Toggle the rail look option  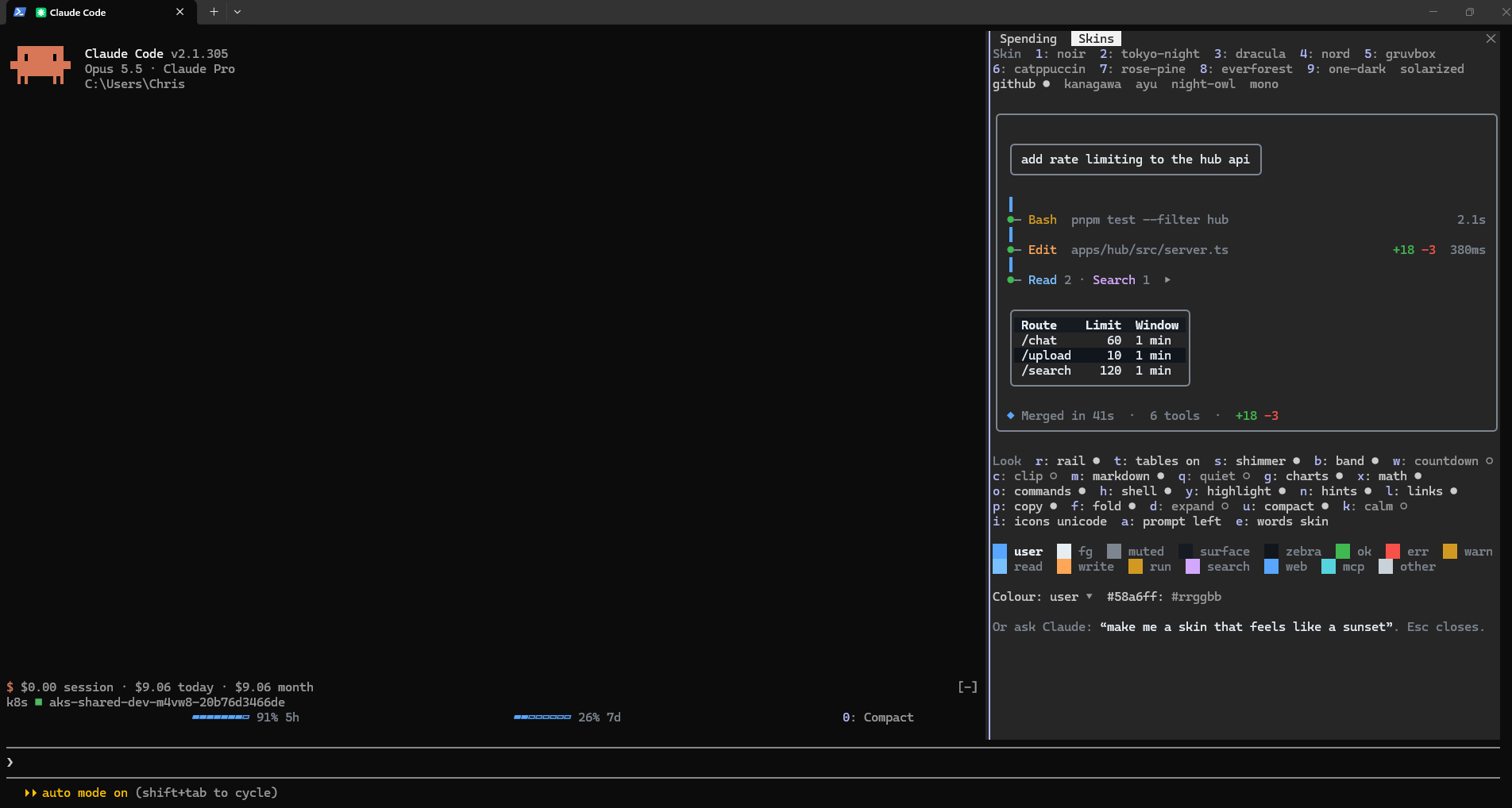[x=1067, y=460]
